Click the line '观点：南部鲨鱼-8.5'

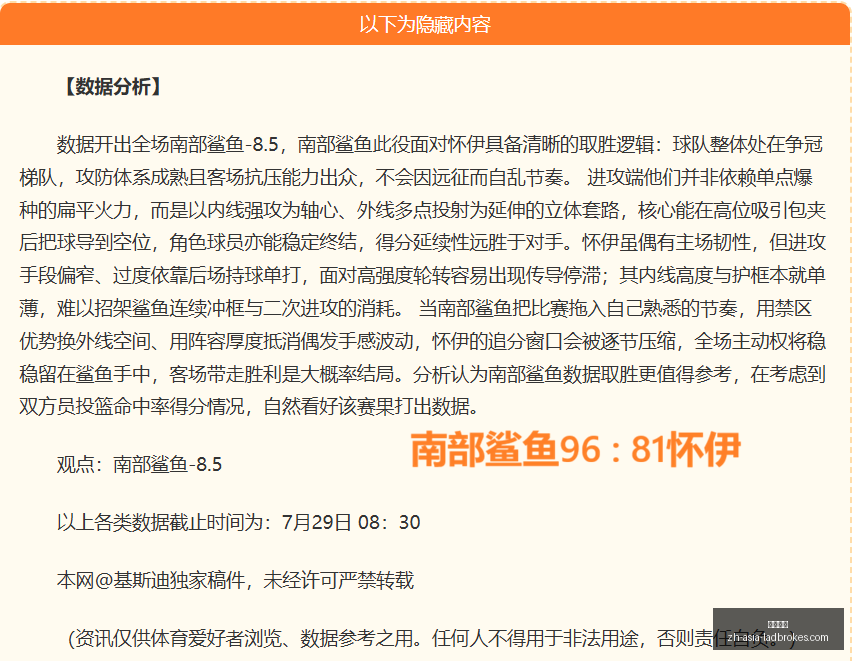[139, 464]
